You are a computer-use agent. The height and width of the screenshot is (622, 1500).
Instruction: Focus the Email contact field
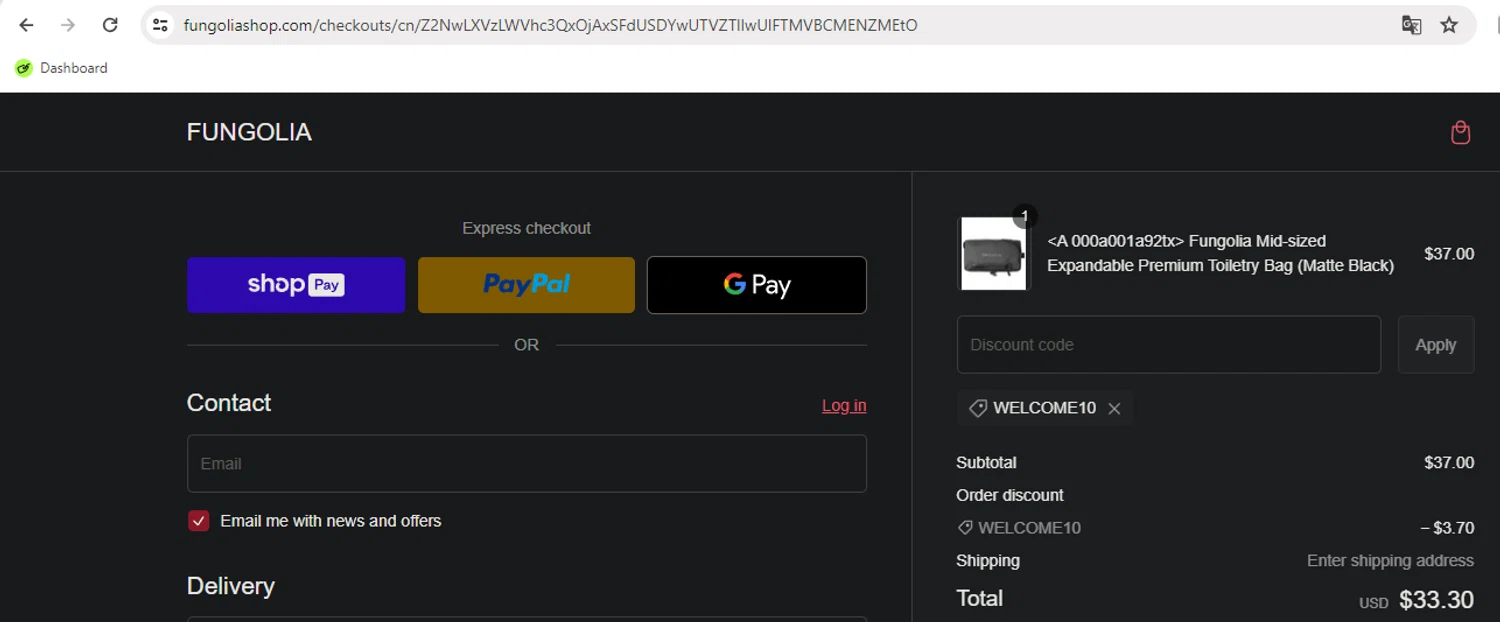(x=527, y=463)
